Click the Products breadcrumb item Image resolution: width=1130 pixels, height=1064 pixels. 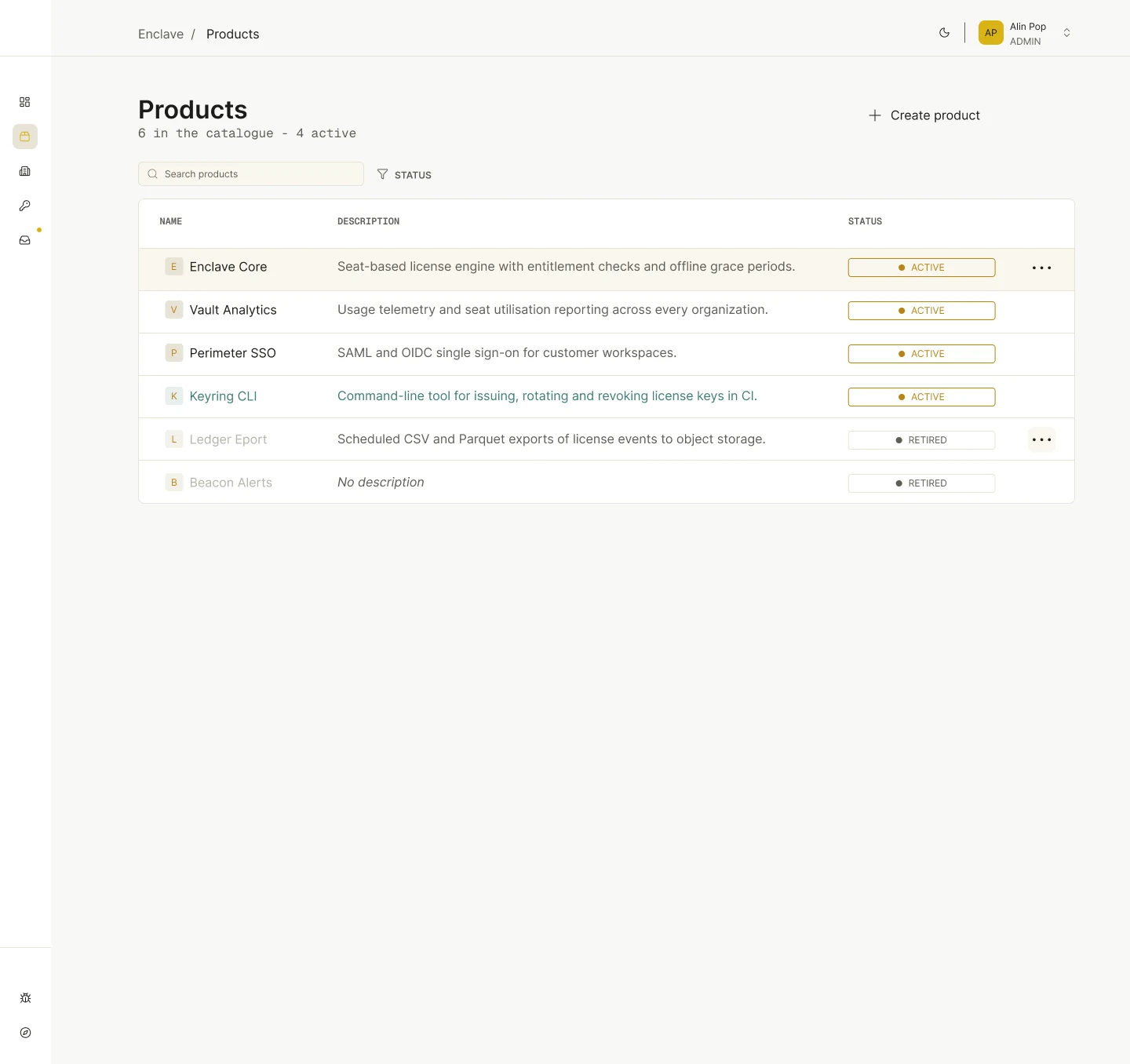(x=233, y=34)
